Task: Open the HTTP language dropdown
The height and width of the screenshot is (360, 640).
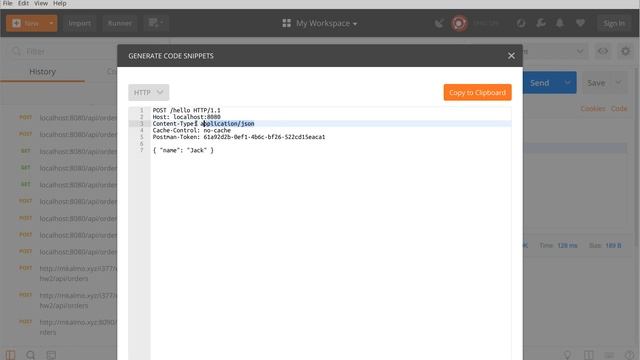Action: point(149,93)
